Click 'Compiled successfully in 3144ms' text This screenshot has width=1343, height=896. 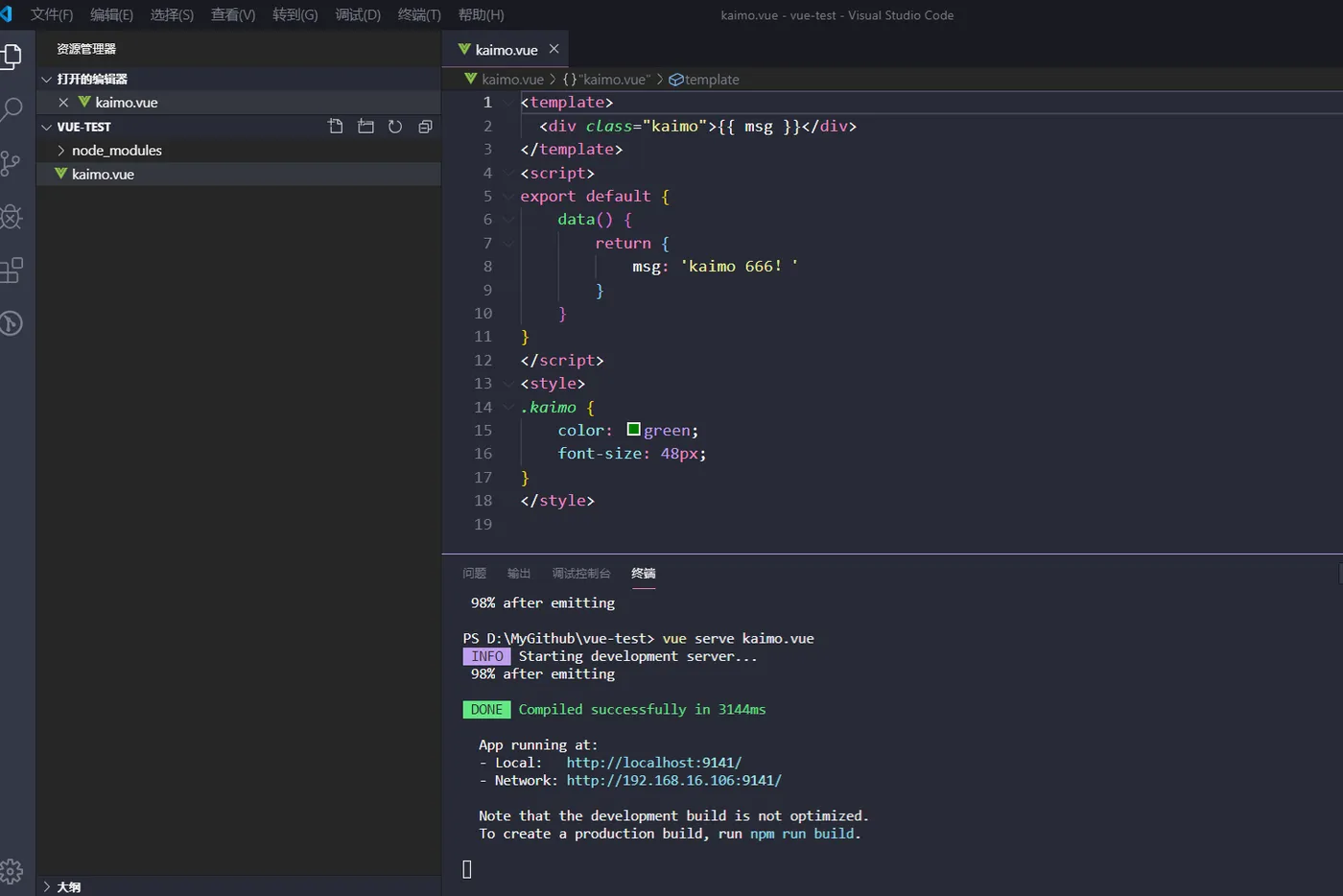click(x=642, y=710)
